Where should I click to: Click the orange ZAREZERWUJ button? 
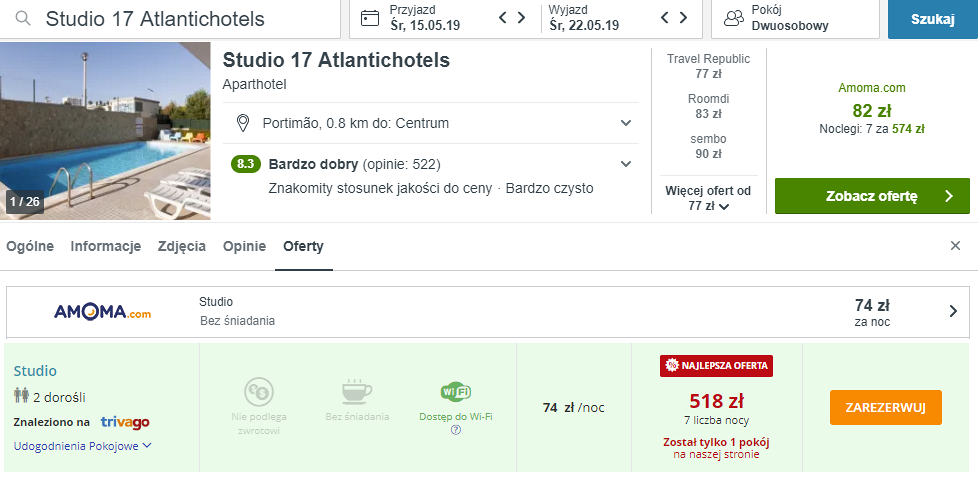(885, 407)
